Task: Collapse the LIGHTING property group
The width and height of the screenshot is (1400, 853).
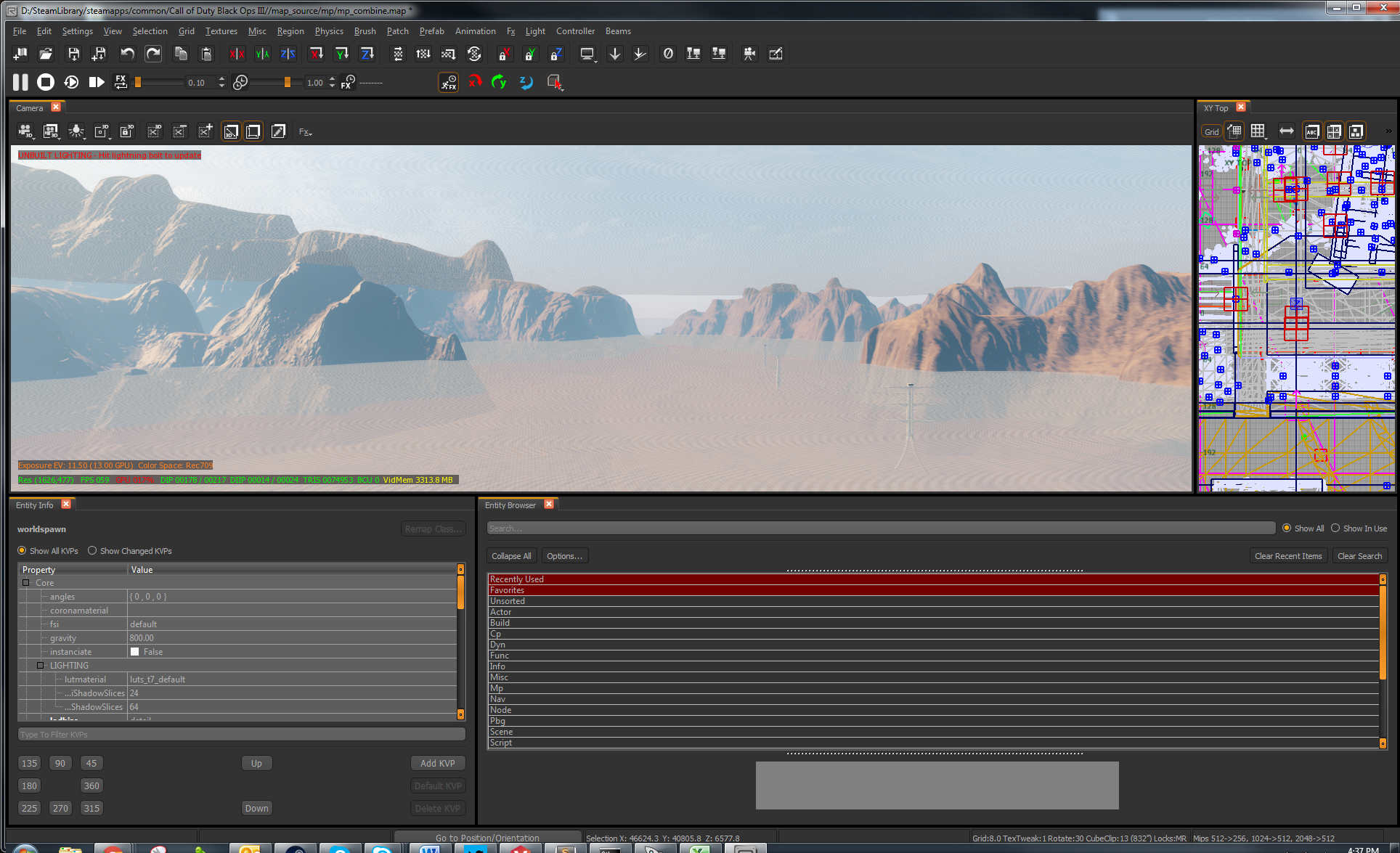Action: (41, 666)
